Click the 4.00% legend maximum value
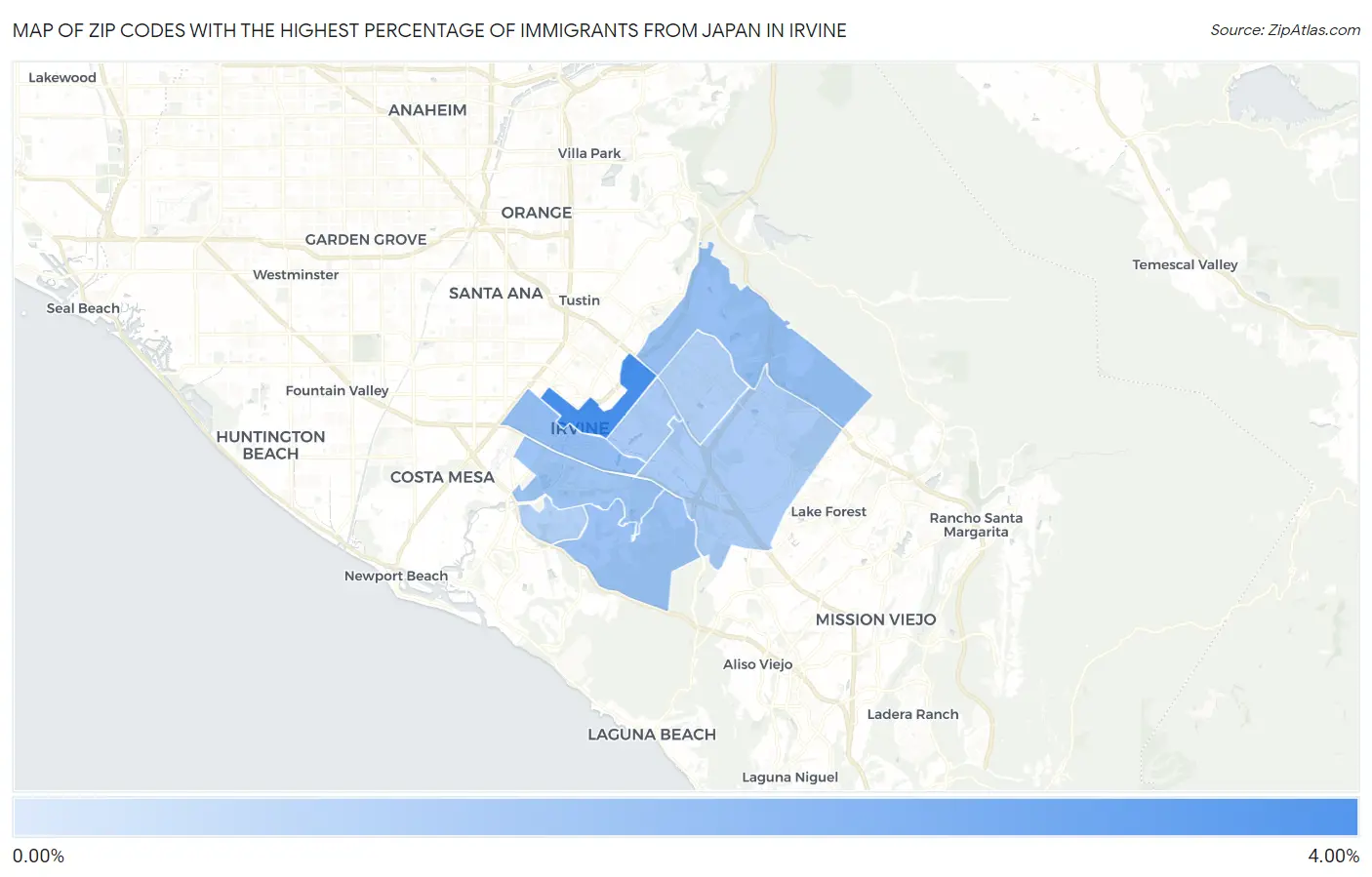 point(1333,856)
